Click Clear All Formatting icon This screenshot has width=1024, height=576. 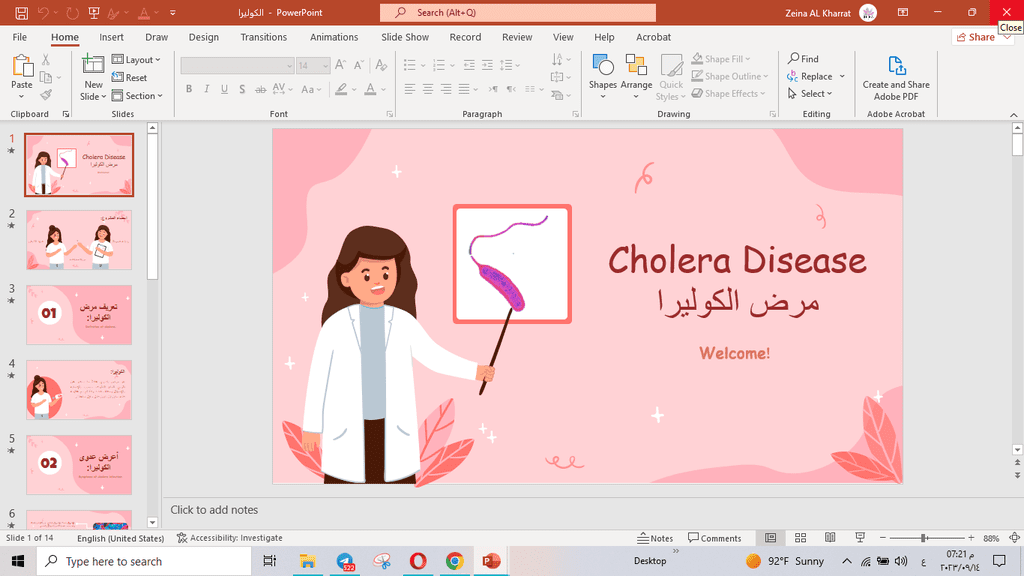coord(381,65)
